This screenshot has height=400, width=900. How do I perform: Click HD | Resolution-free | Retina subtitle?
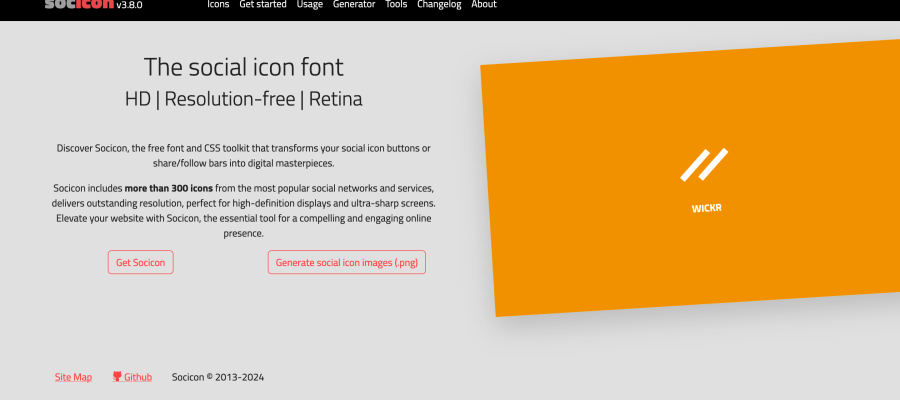click(x=243, y=99)
